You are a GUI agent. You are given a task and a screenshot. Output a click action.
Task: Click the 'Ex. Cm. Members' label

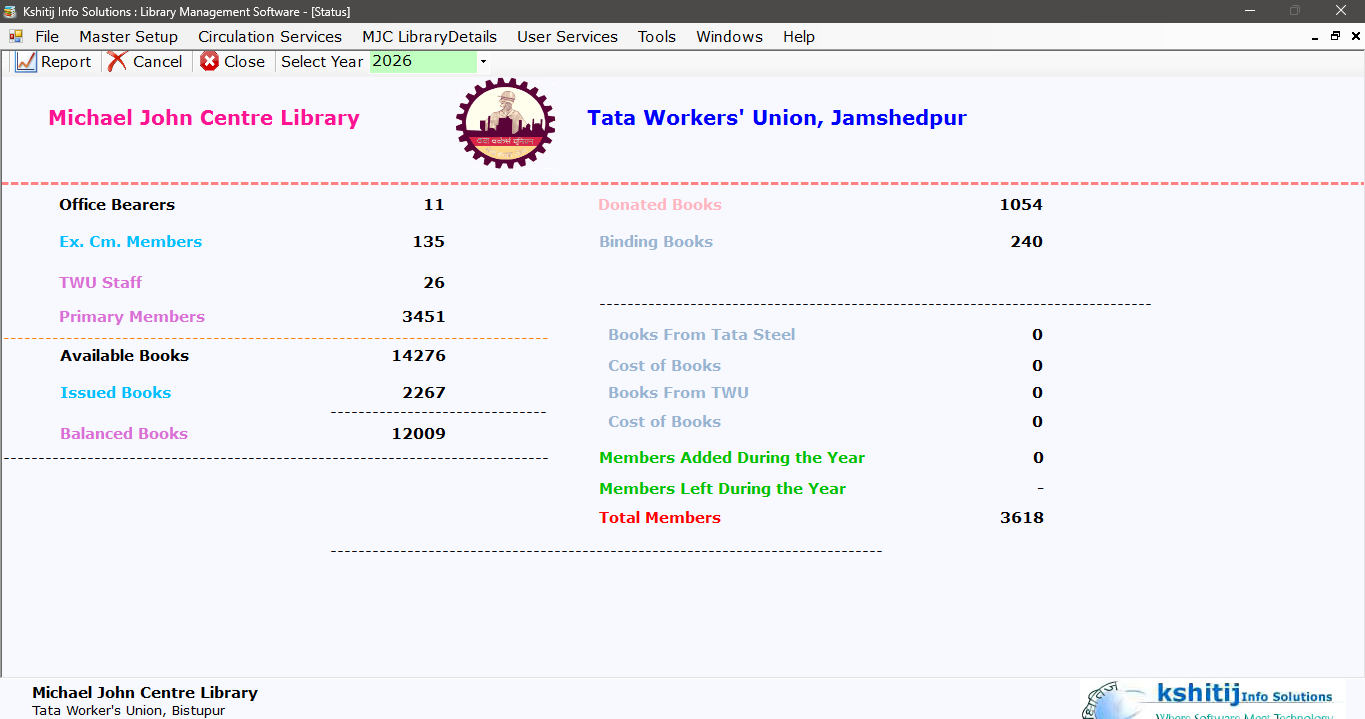pos(131,242)
